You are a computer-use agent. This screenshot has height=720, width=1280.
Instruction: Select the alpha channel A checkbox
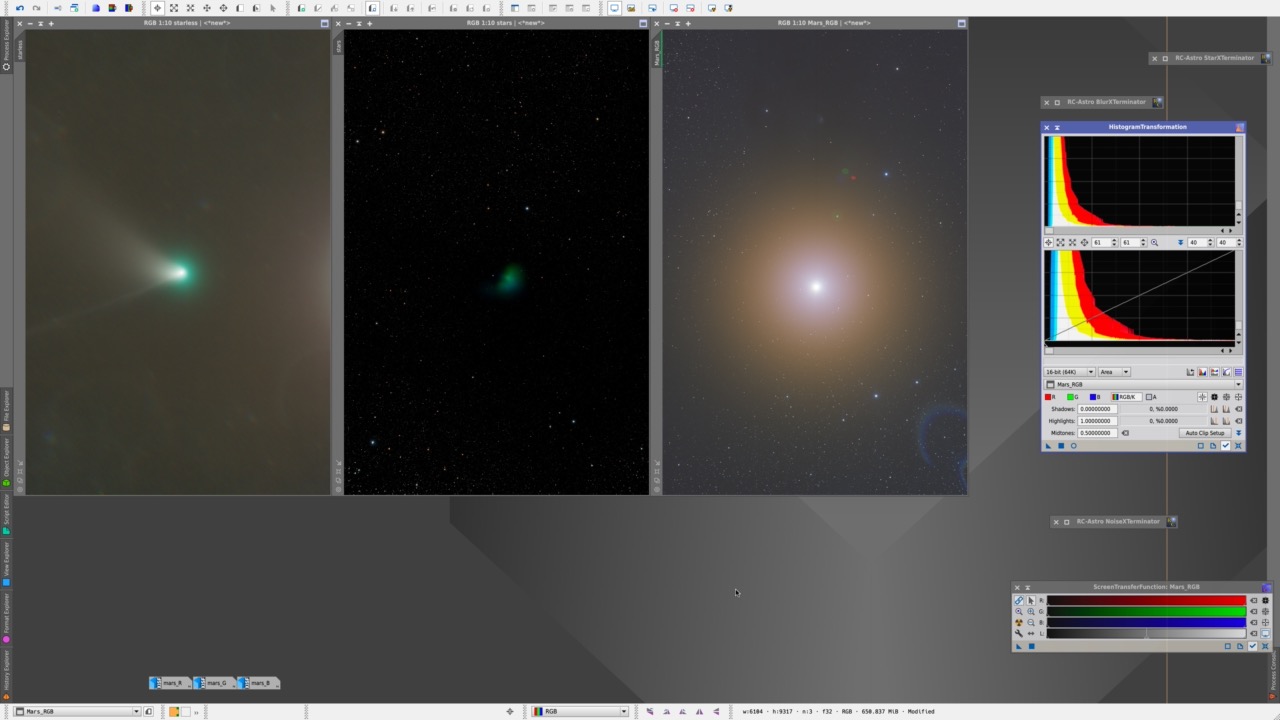pos(1149,397)
